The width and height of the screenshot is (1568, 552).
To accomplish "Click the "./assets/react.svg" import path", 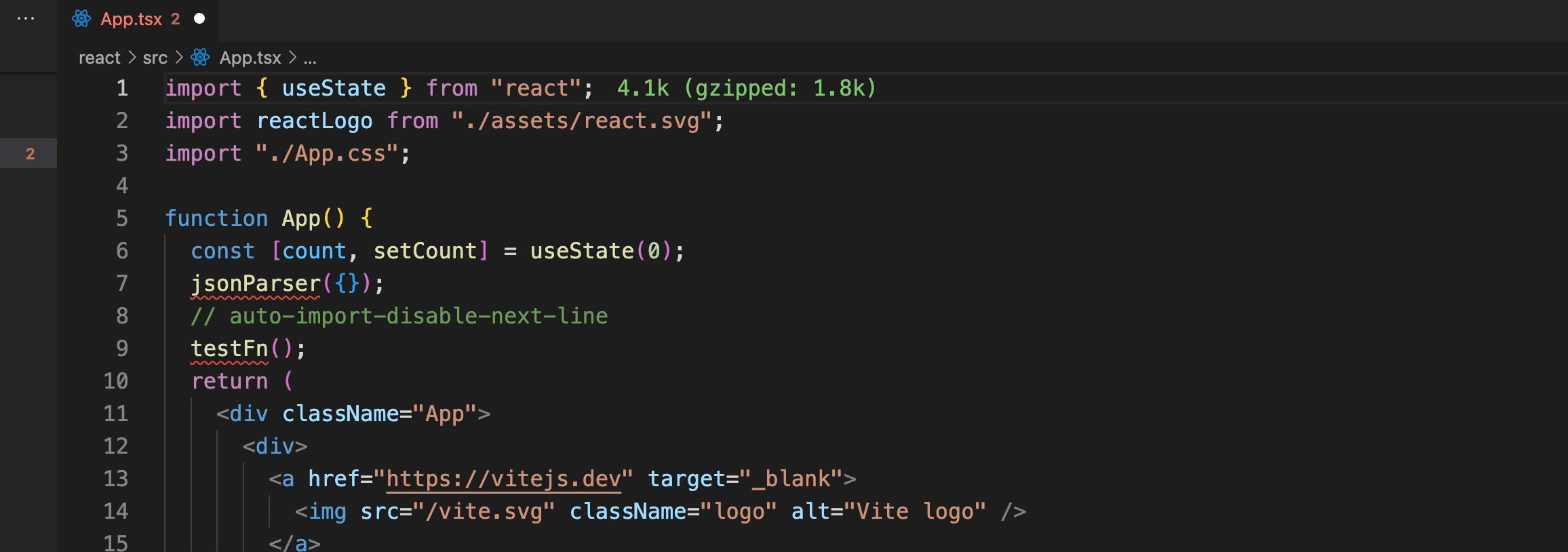I will click(x=581, y=121).
